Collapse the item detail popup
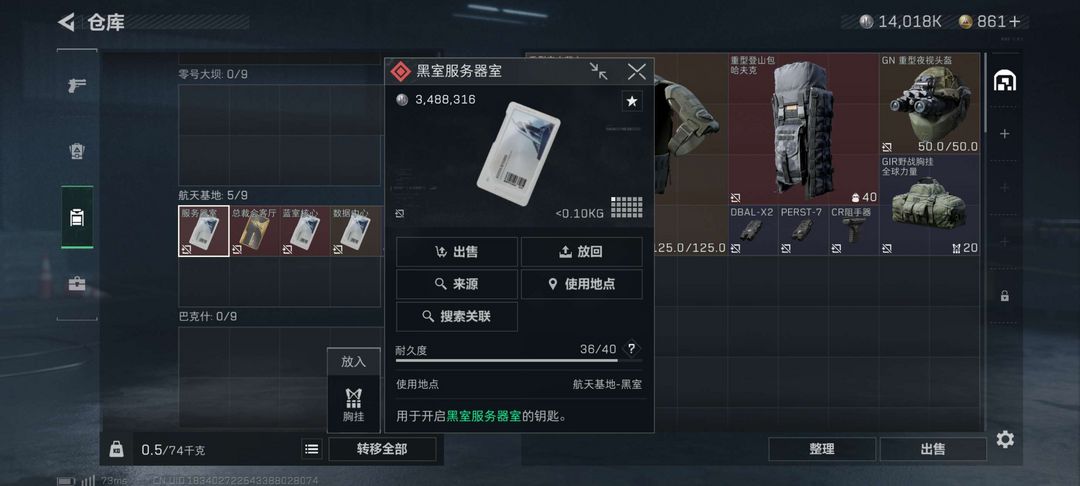Viewport: 1080px width, 486px height. (599, 71)
